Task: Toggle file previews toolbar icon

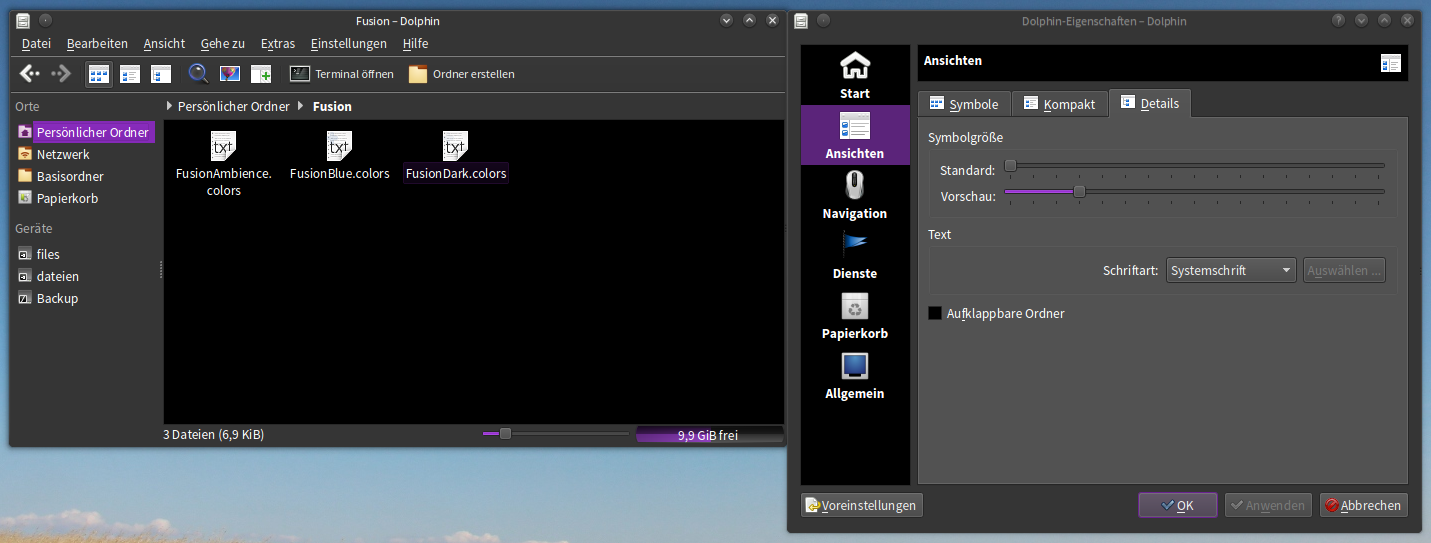Action: click(229, 73)
